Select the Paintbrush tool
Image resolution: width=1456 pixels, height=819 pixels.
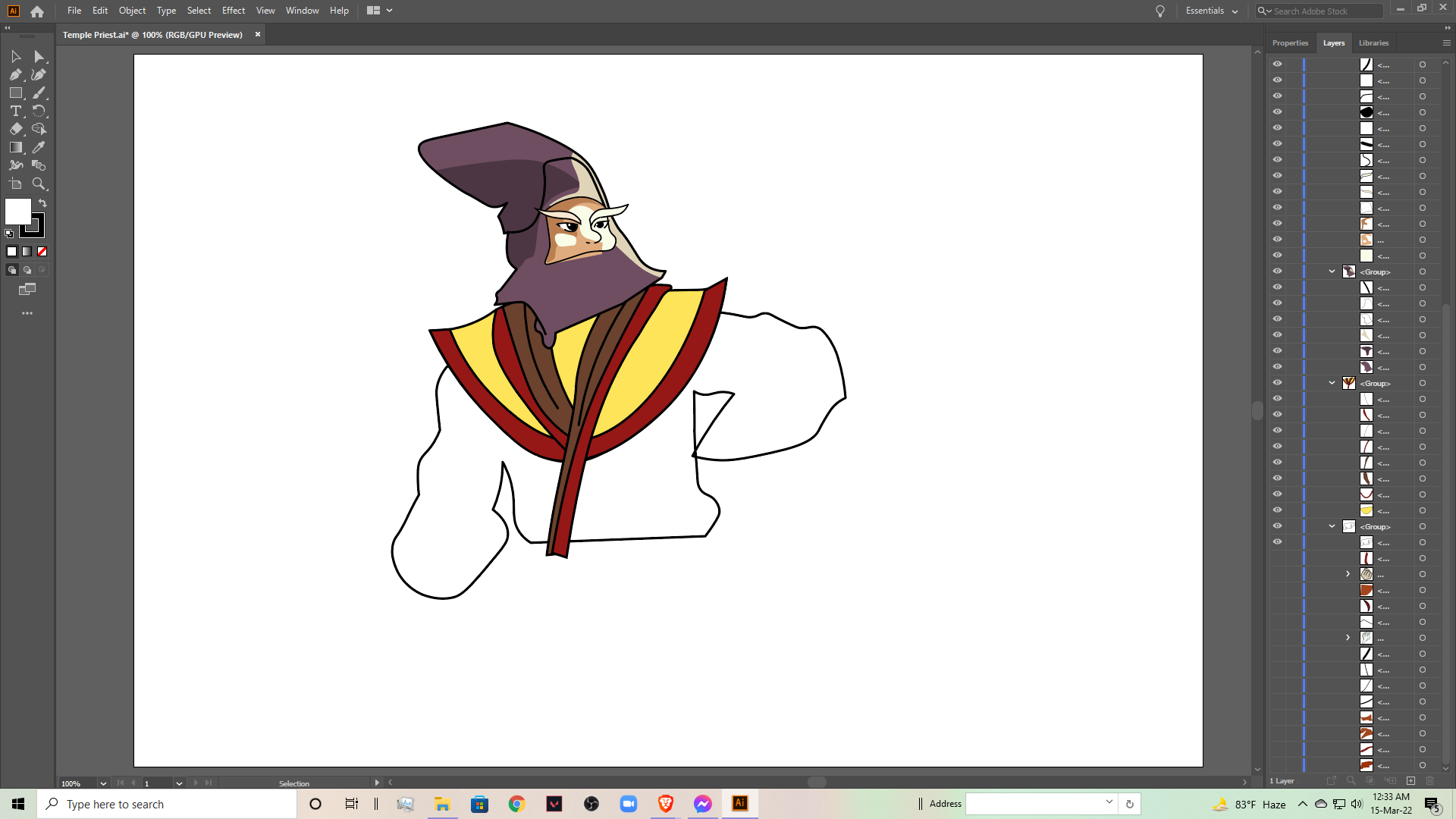(39, 93)
